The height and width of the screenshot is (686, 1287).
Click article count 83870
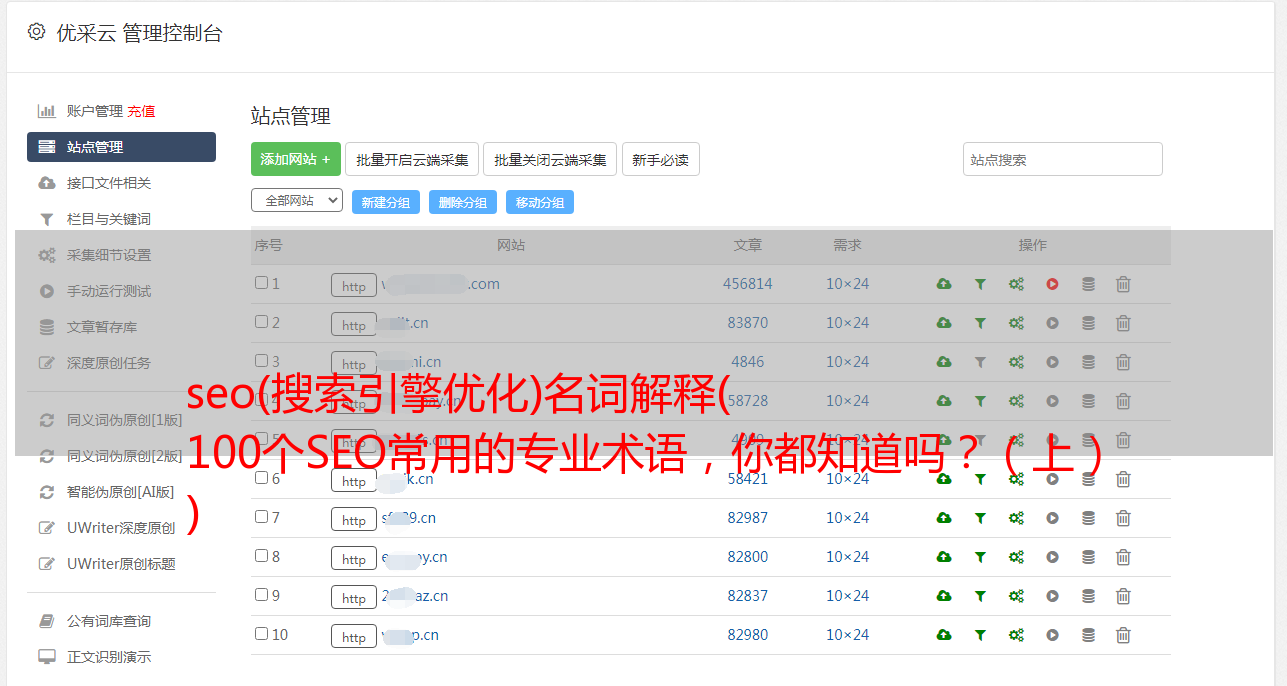[x=748, y=323]
